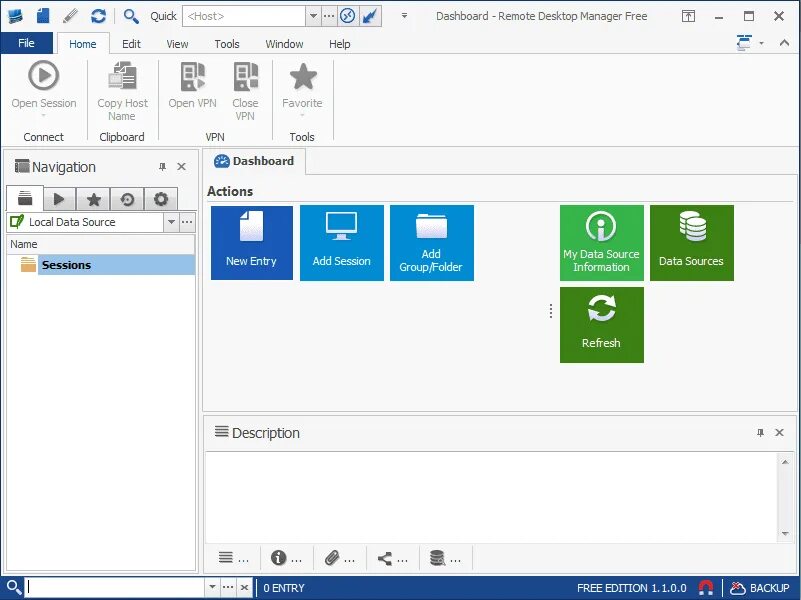Switch to the Tools ribbon tab
The height and width of the screenshot is (600, 801).
(x=227, y=44)
